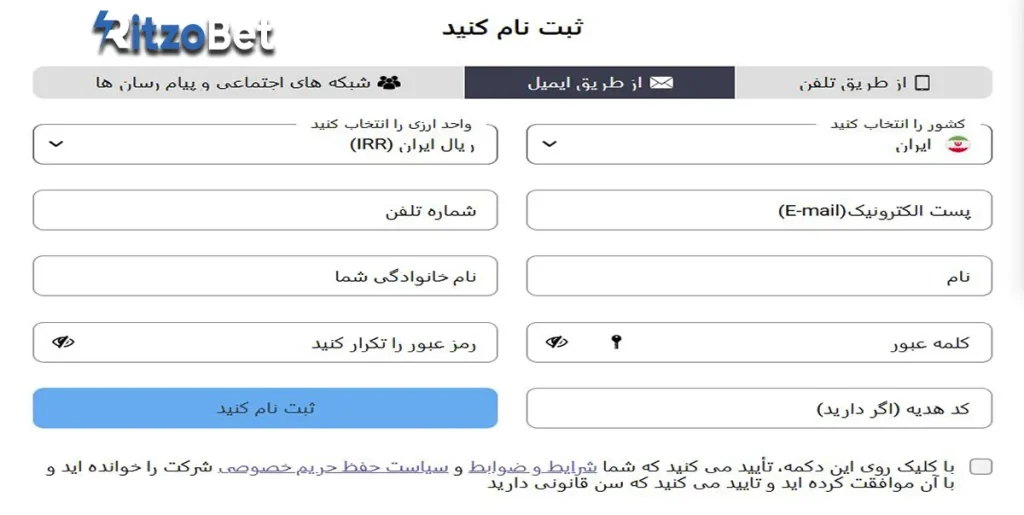The width and height of the screenshot is (1024, 515).
Task: Click the E-mail input field
Action: click(759, 211)
